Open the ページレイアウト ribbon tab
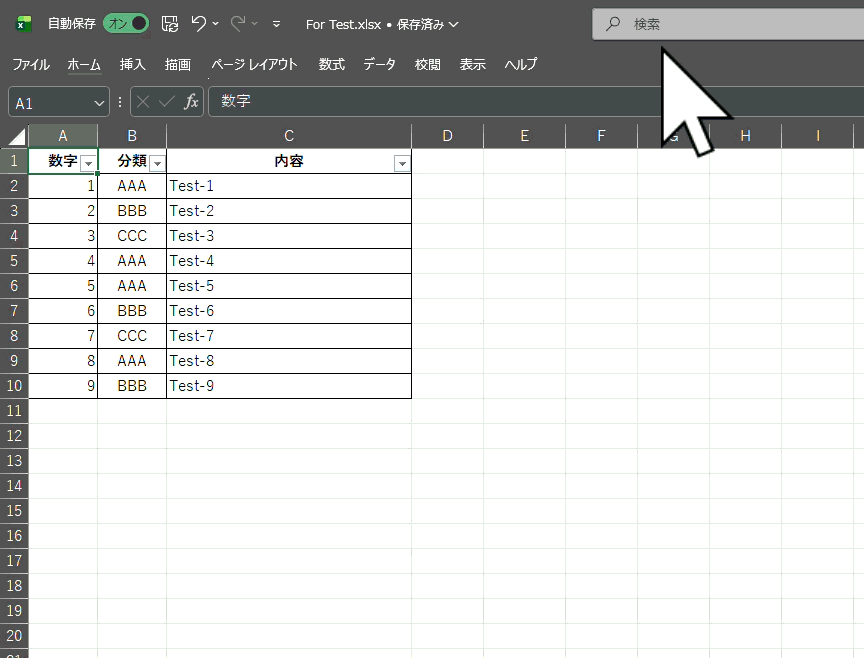Viewport: 864px width, 658px height. click(254, 64)
